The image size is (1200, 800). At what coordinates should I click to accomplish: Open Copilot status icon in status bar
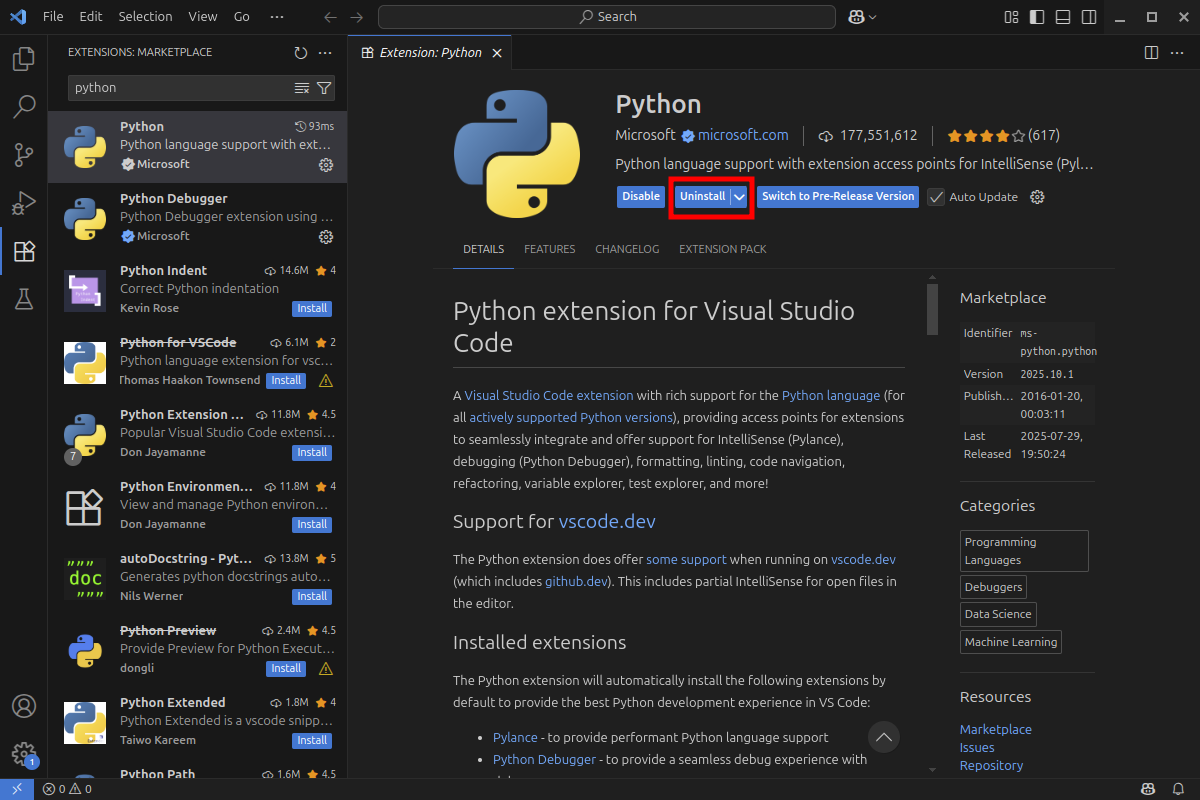(x=1149, y=789)
